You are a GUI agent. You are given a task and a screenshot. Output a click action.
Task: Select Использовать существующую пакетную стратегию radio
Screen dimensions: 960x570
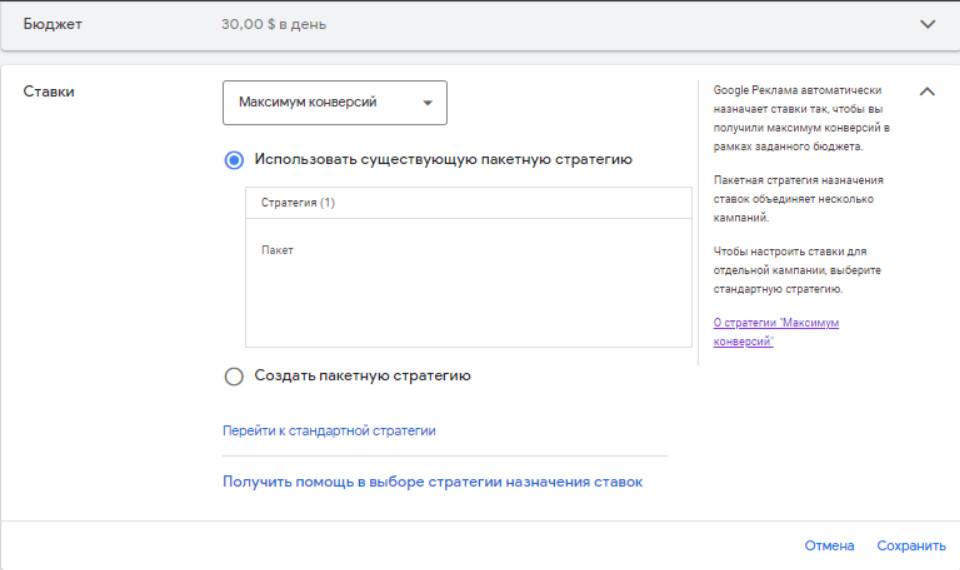(234, 159)
